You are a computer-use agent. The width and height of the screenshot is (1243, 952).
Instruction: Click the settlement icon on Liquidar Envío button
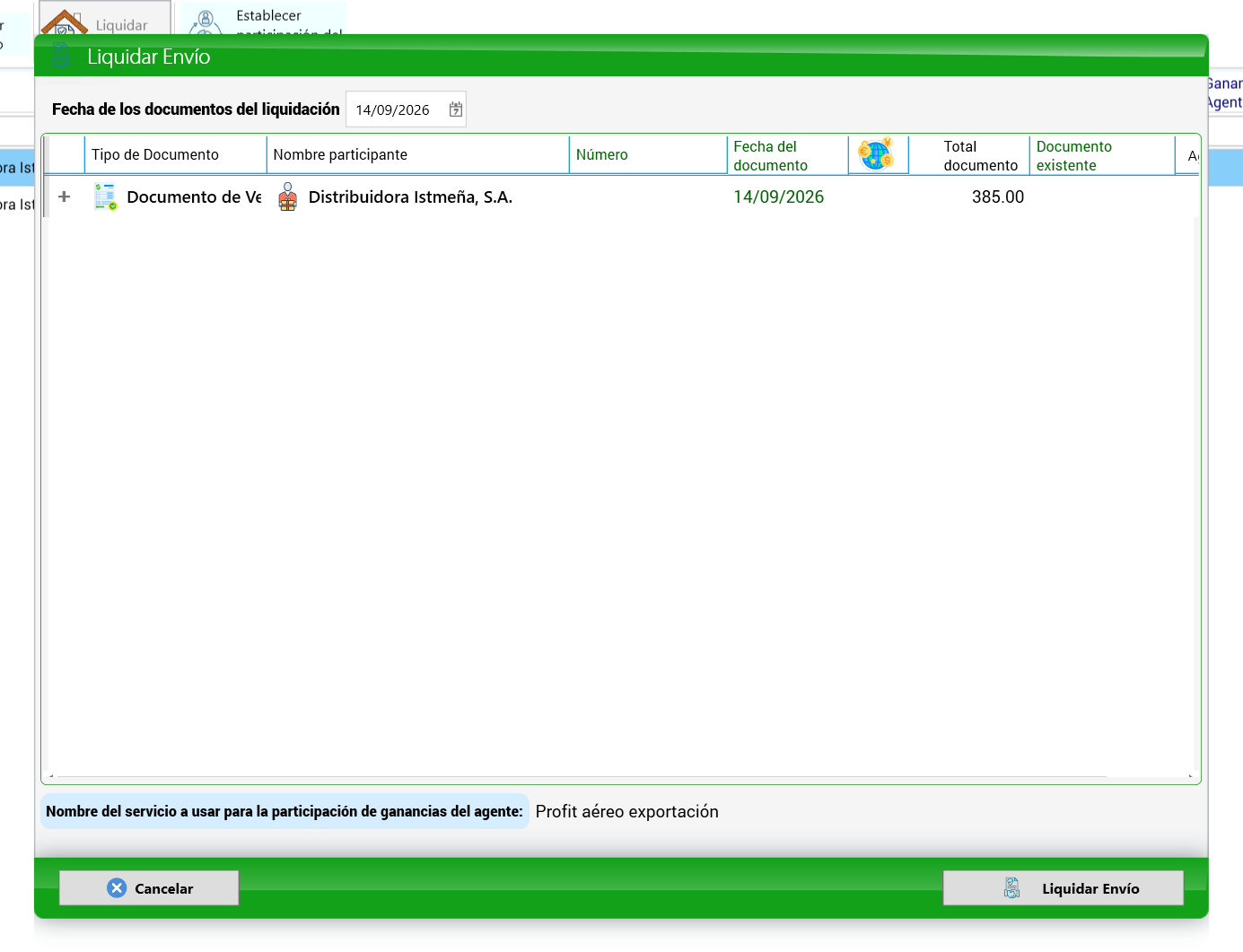1012,888
